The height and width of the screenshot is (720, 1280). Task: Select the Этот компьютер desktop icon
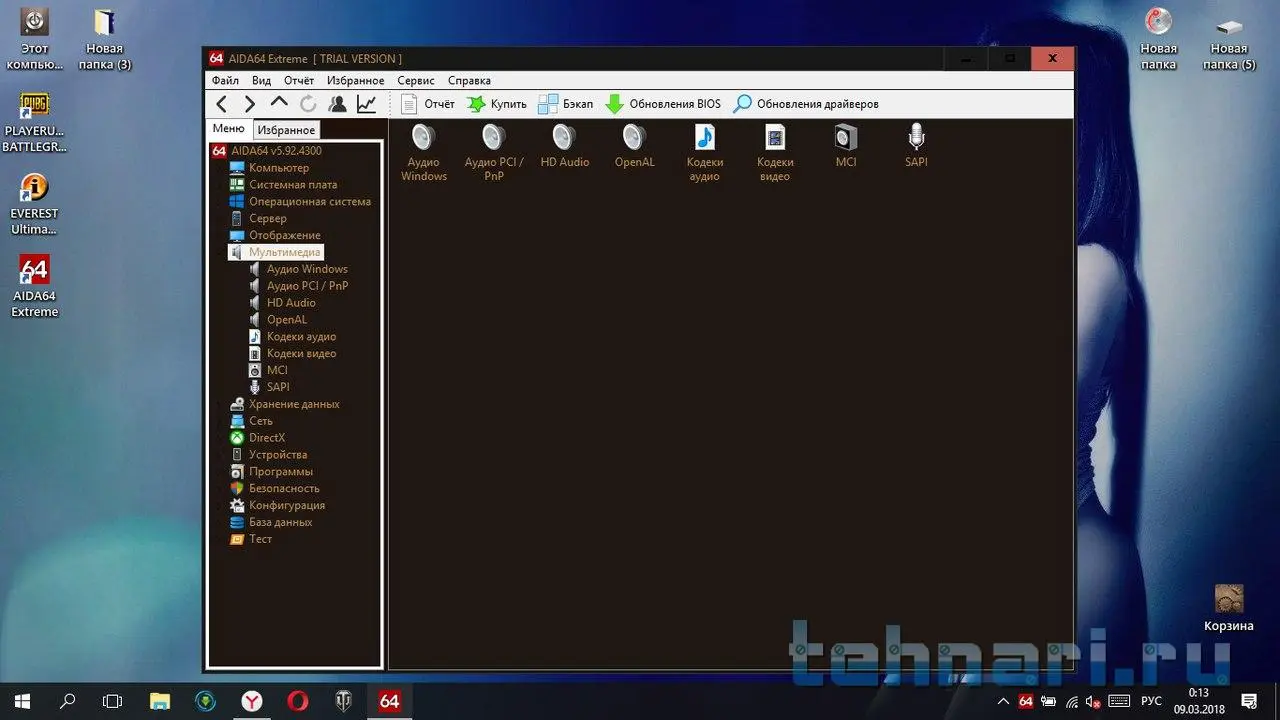pyautogui.click(x=35, y=39)
